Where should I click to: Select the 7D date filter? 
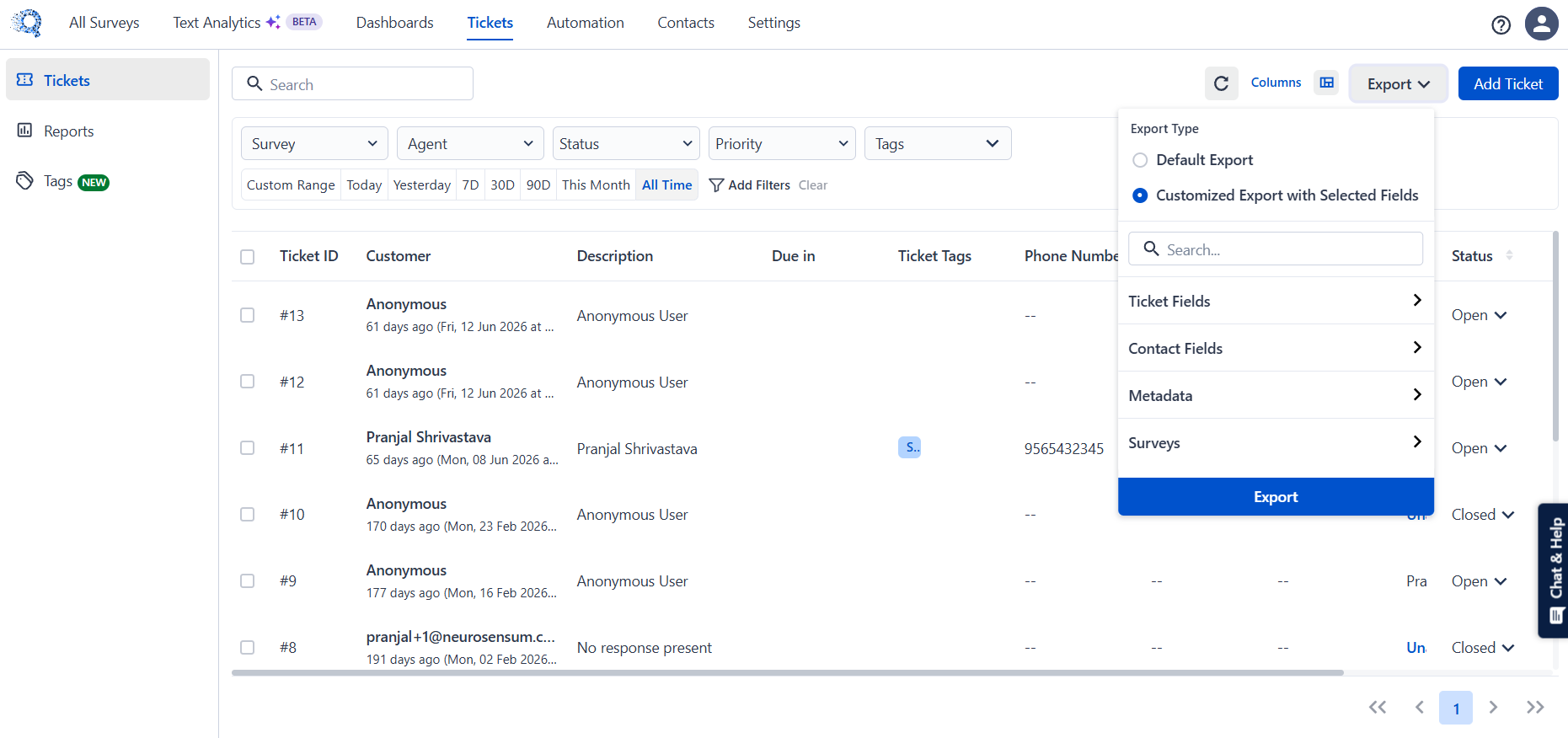coord(470,185)
